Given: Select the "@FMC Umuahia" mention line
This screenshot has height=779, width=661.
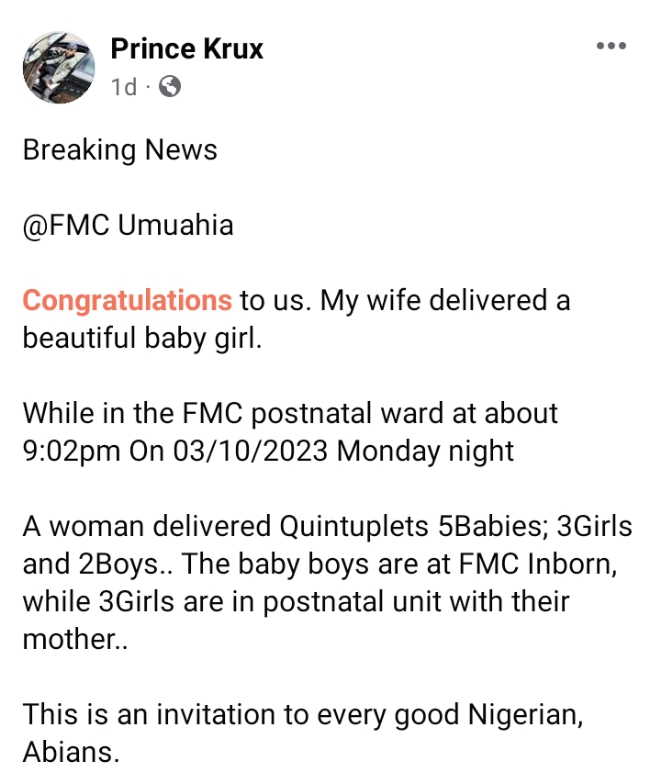Looking at the screenshot, I should click(128, 225).
